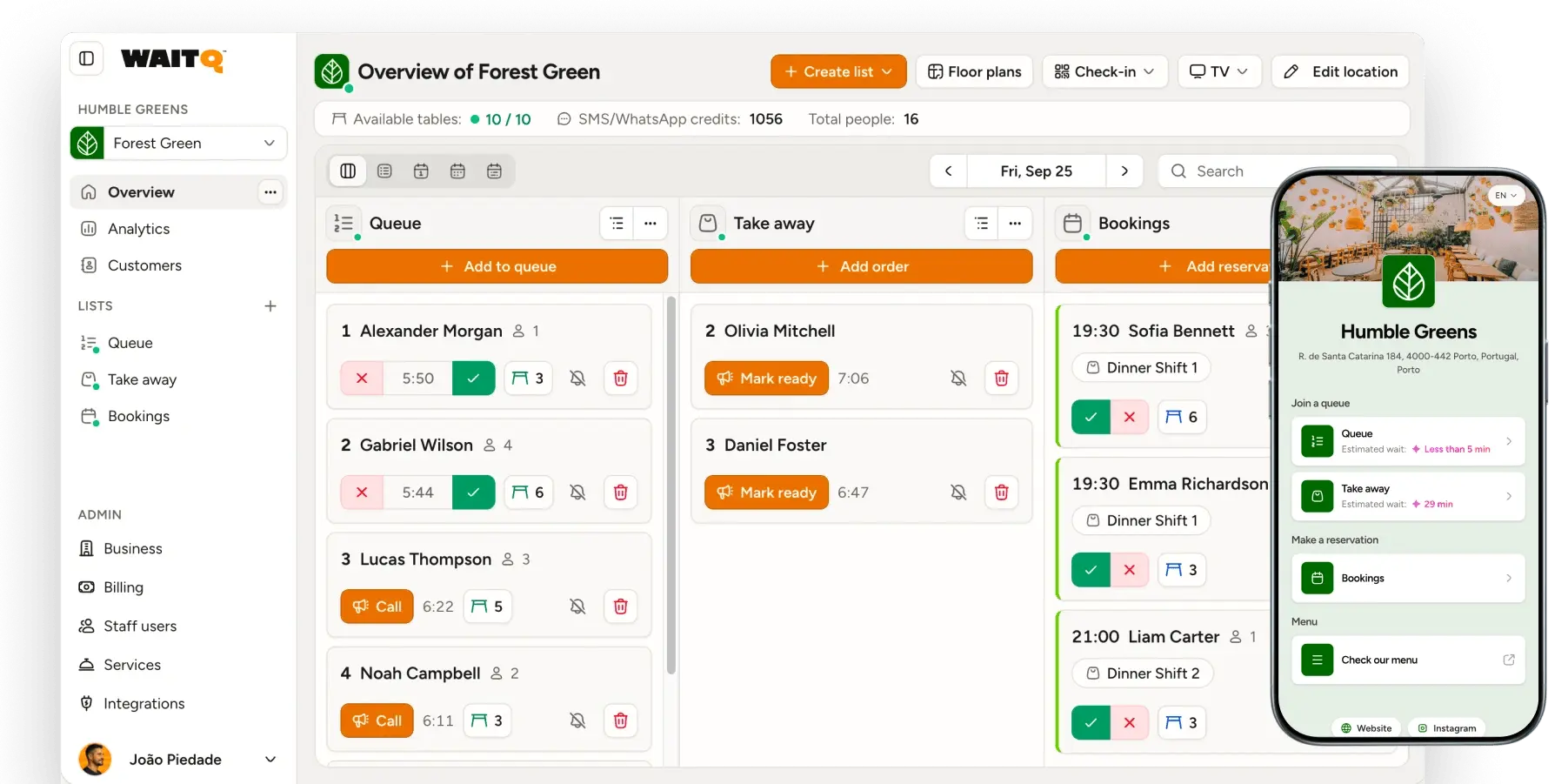The width and height of the screenshot is (1568, 784).
Task: Toggle notification bell for Noah Campbell
Action: [577, 720]
